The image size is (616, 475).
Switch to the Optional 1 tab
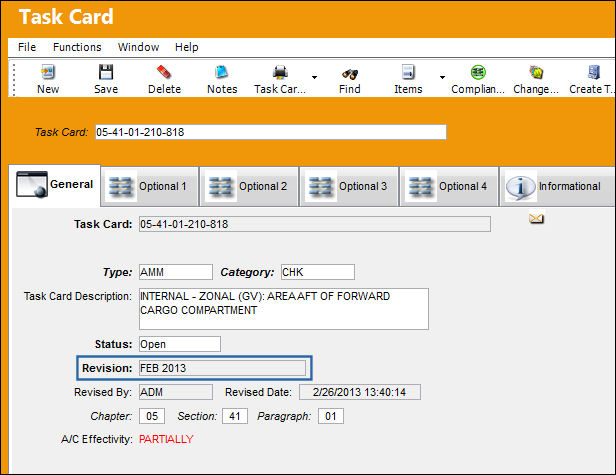[150, 186]
